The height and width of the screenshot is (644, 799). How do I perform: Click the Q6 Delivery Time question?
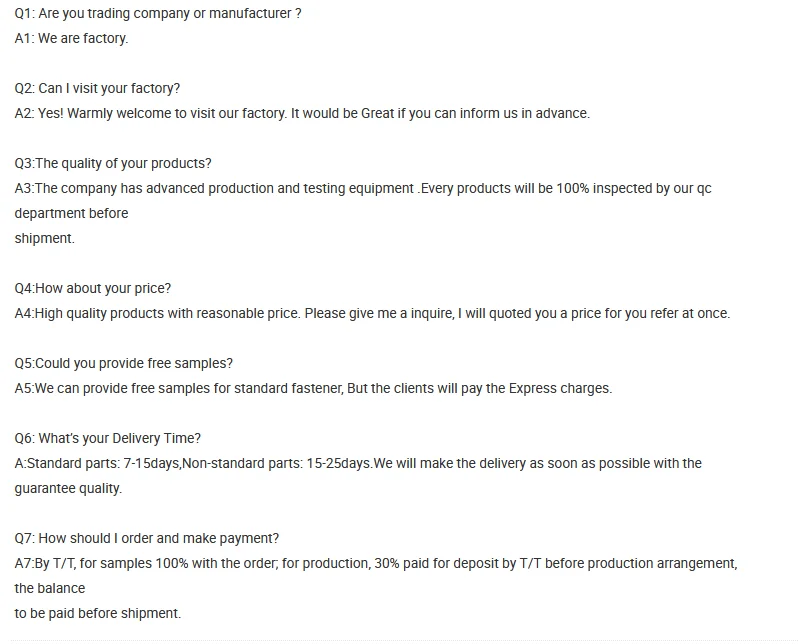pyautogui.click(x=108, y=438)
